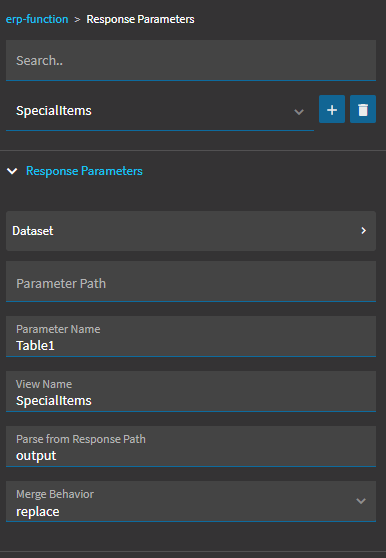Click the 'replace' value text
This screenshot has height=558, width=386.
click(x=38, y=512)
